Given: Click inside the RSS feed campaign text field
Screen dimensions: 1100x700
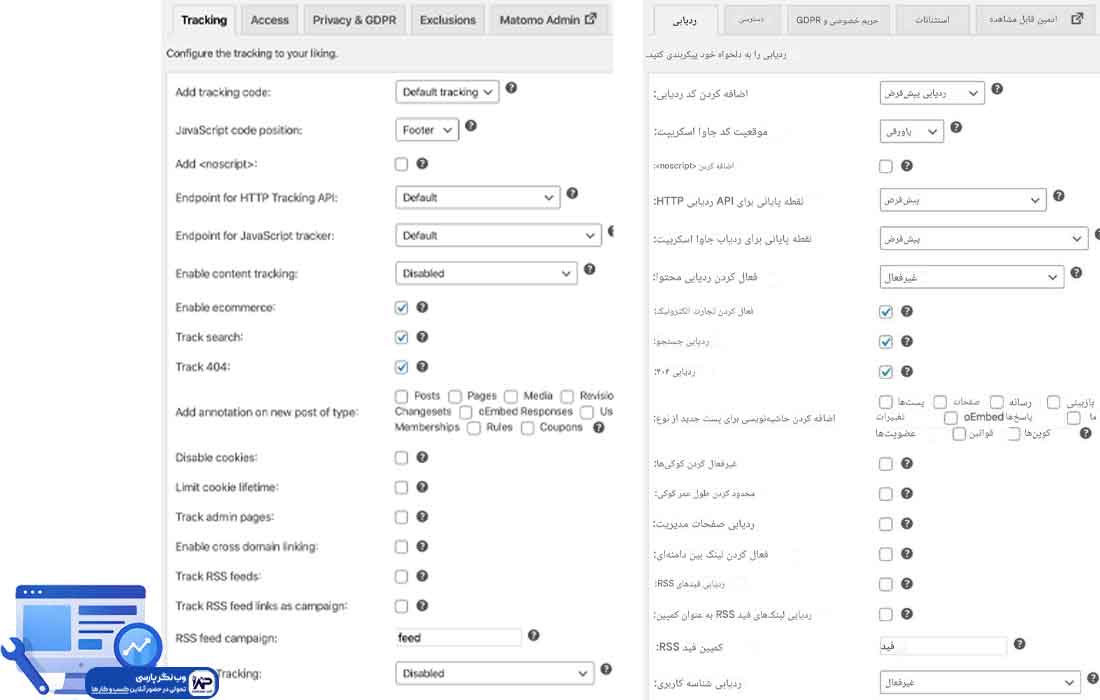Looking at the screenshot, I should [x=458, y=637].
